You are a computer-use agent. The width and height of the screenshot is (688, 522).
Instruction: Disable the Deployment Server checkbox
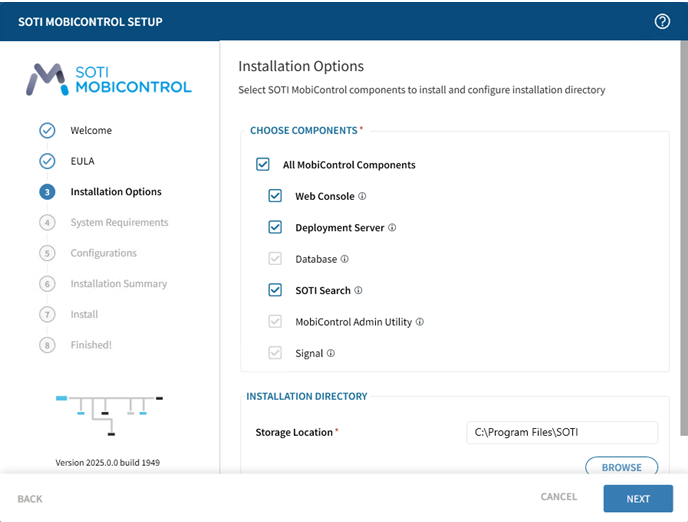(x=276, y=228)
